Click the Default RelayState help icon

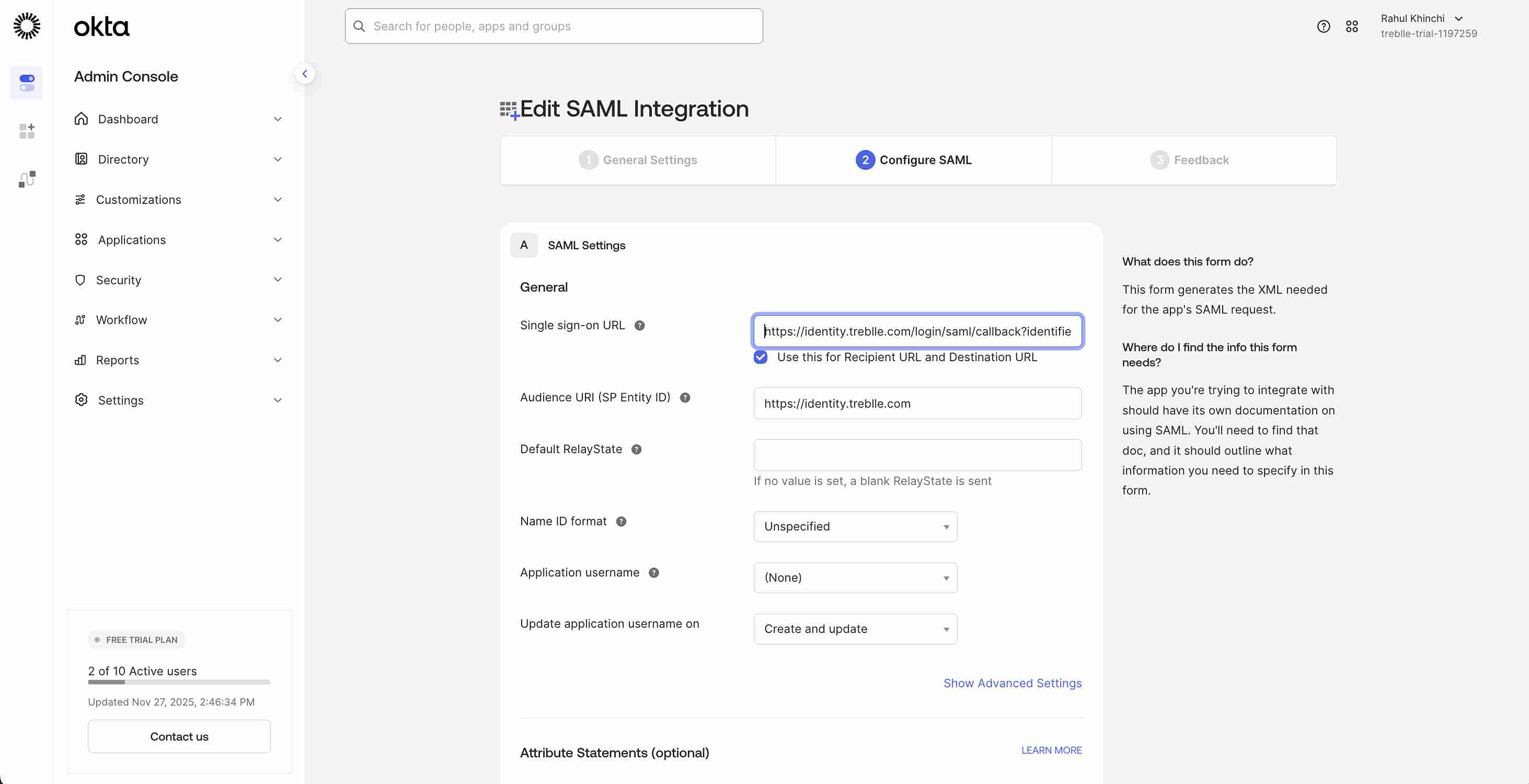click(x=637, y=449)
